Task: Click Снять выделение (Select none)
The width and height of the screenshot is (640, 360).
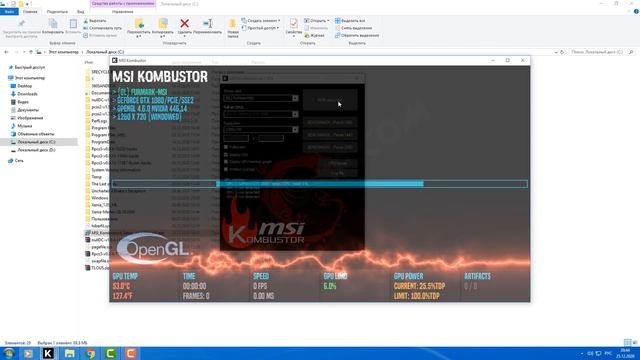Action: 353,28
